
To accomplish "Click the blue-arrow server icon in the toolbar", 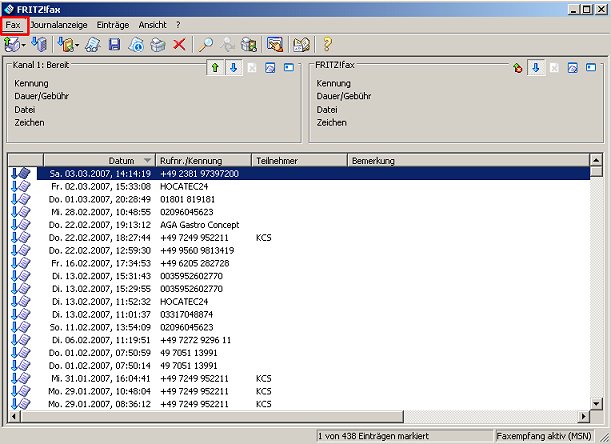I will (x=39, y=44).
